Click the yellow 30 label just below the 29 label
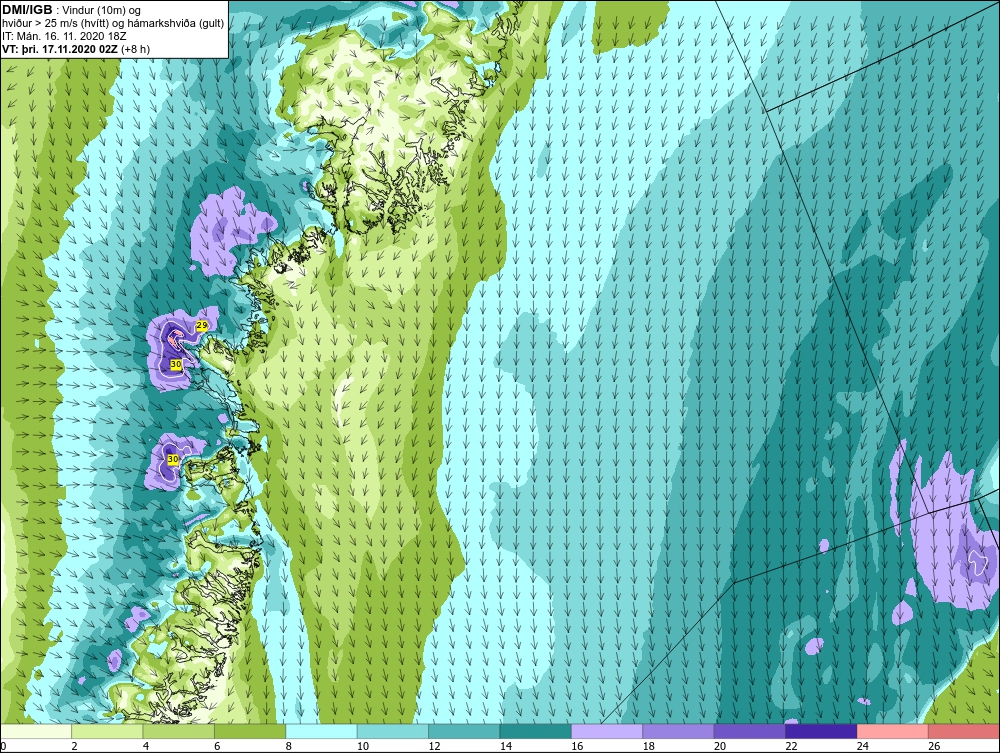Screen dimensions: 1000x753 (177, 363)
